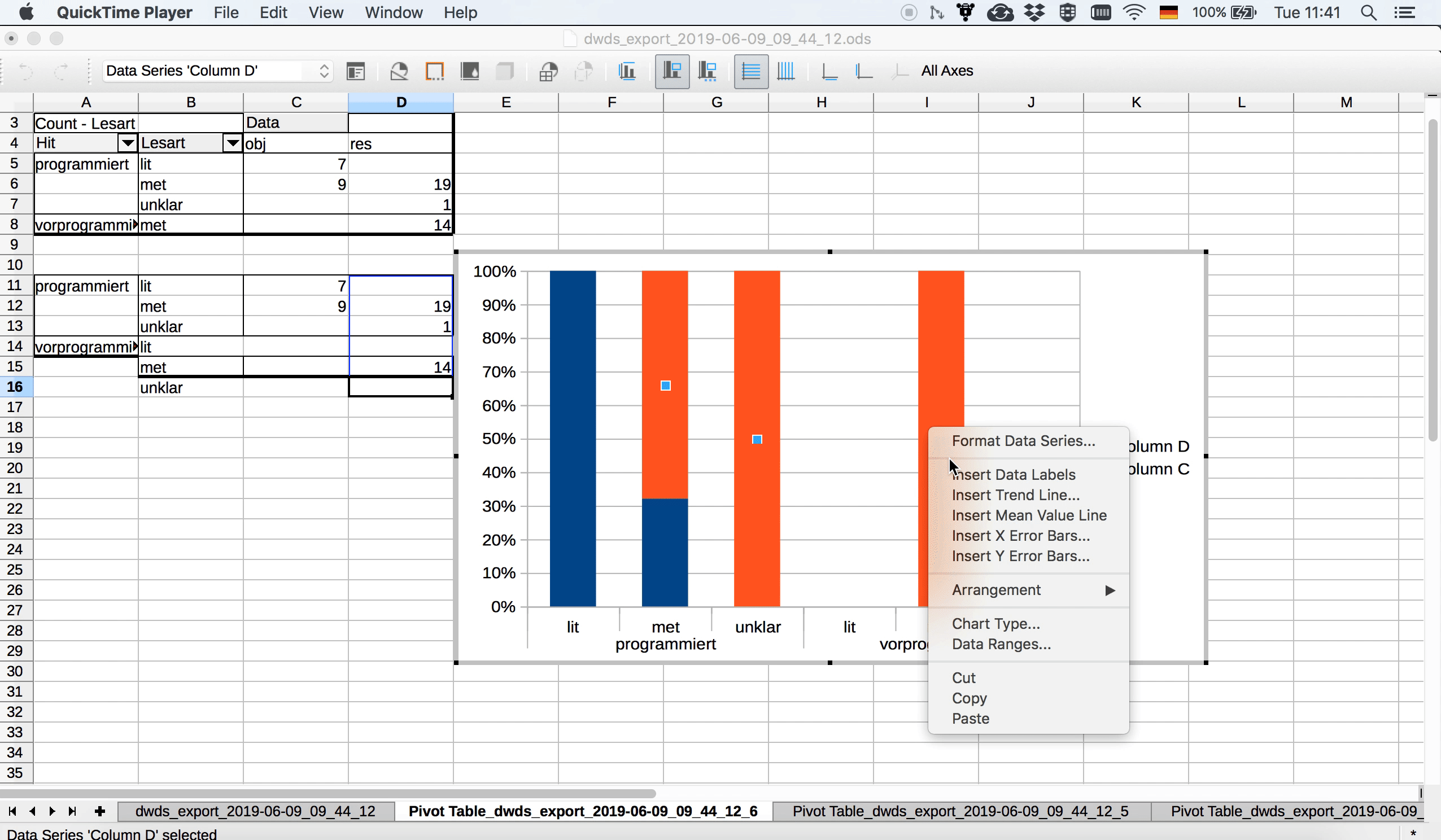Image resolution: width=1441 pixels, height=840 pixels.
Task: Select Chart Type from context menu
Action: [995, 623]
